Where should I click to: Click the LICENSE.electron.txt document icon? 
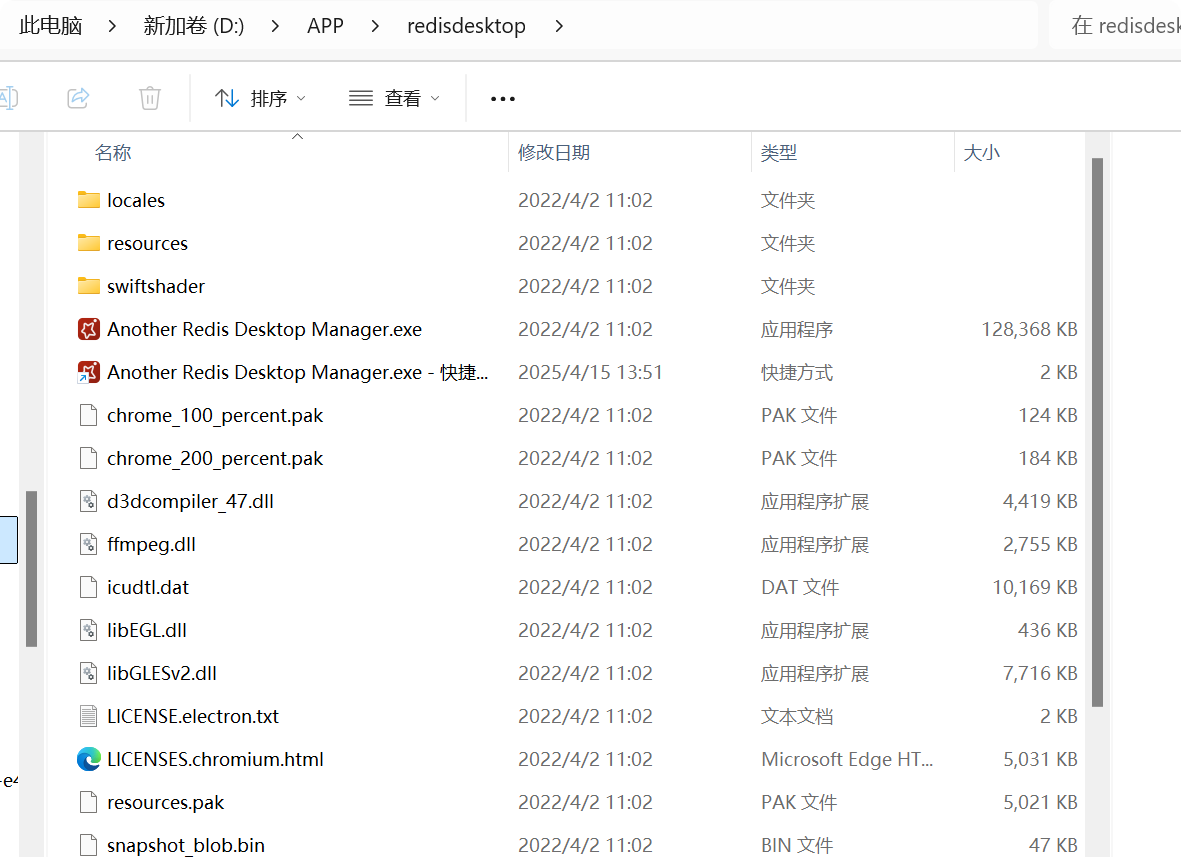click(x=88, y=715)
